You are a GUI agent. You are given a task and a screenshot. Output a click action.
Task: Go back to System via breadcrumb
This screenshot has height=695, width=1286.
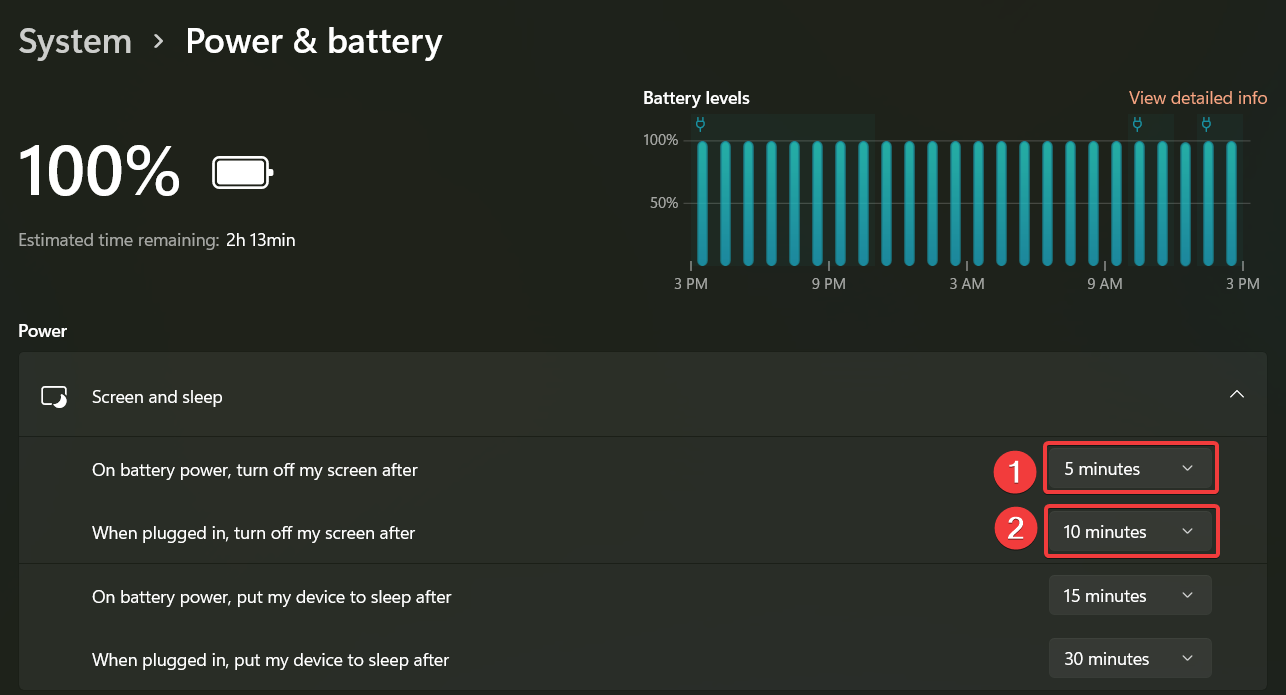coord(75,42)
